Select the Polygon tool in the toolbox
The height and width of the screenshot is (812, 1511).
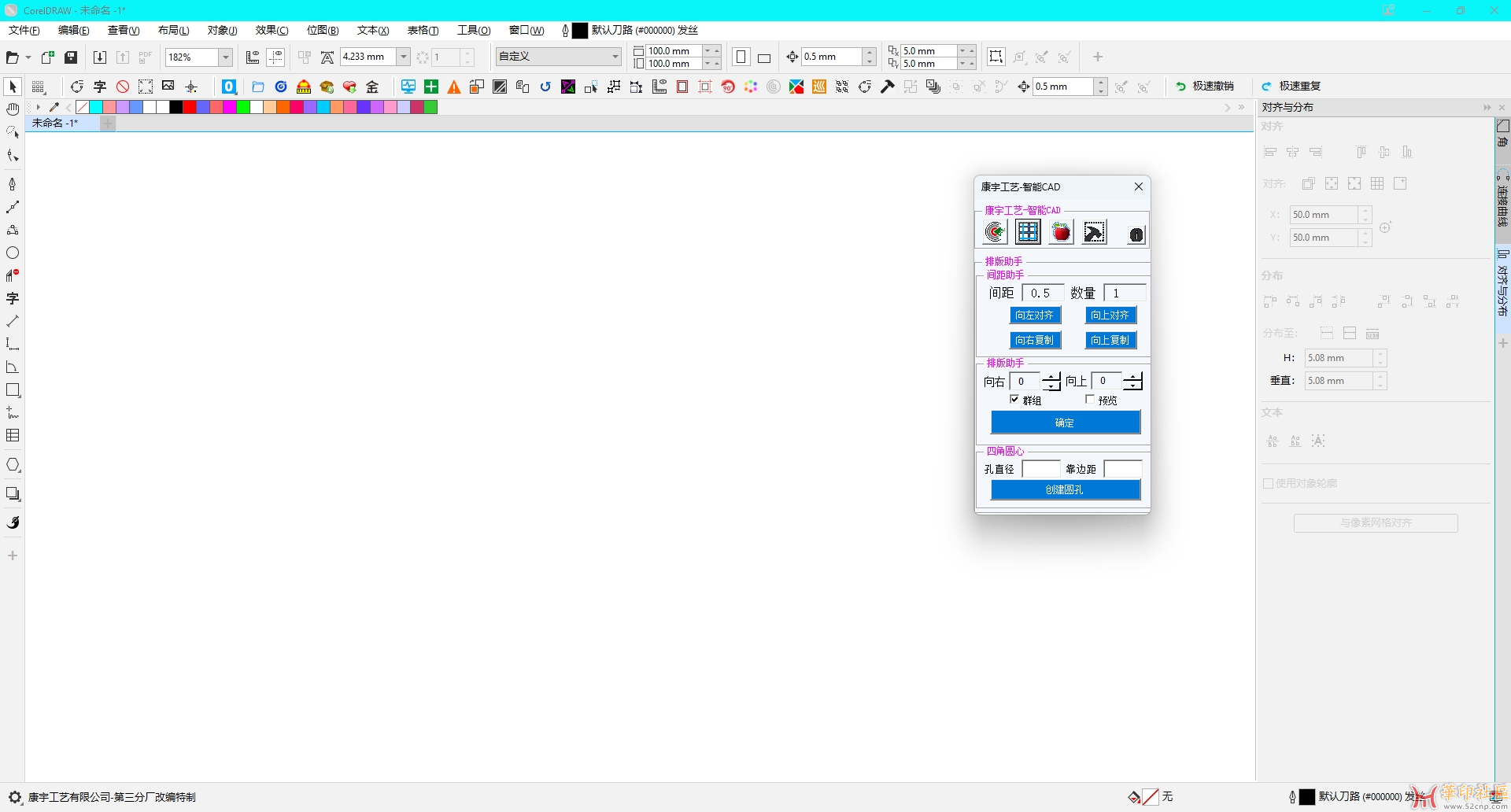pyautogui.click(x=13, y=465)
